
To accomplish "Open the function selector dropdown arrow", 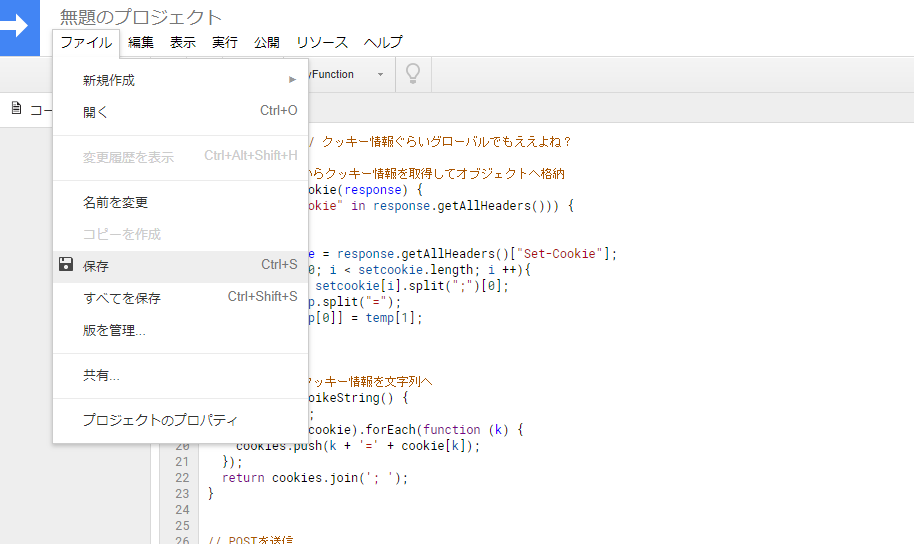I will [380, 75].
